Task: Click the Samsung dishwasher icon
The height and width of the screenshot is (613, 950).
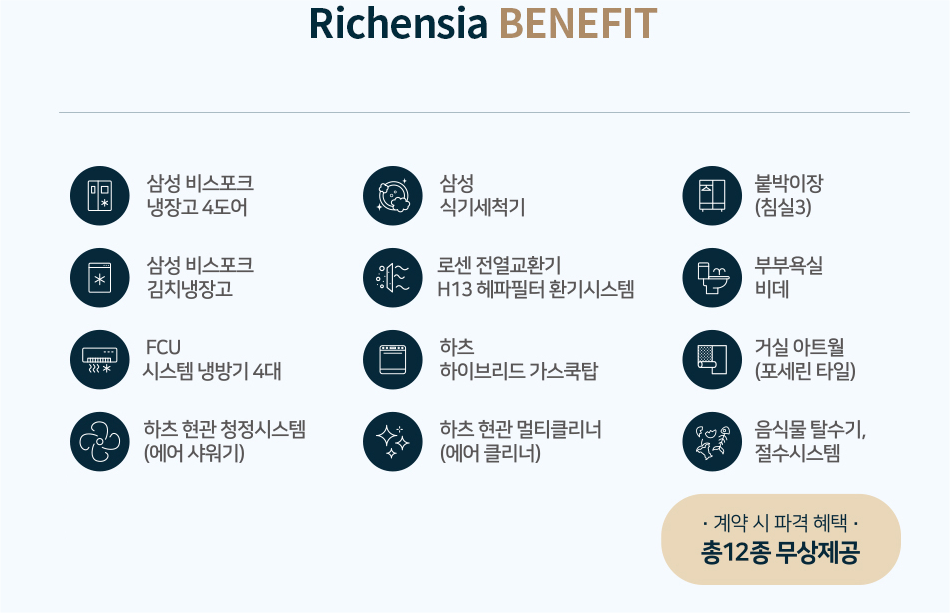Action: tap(393, 196)
